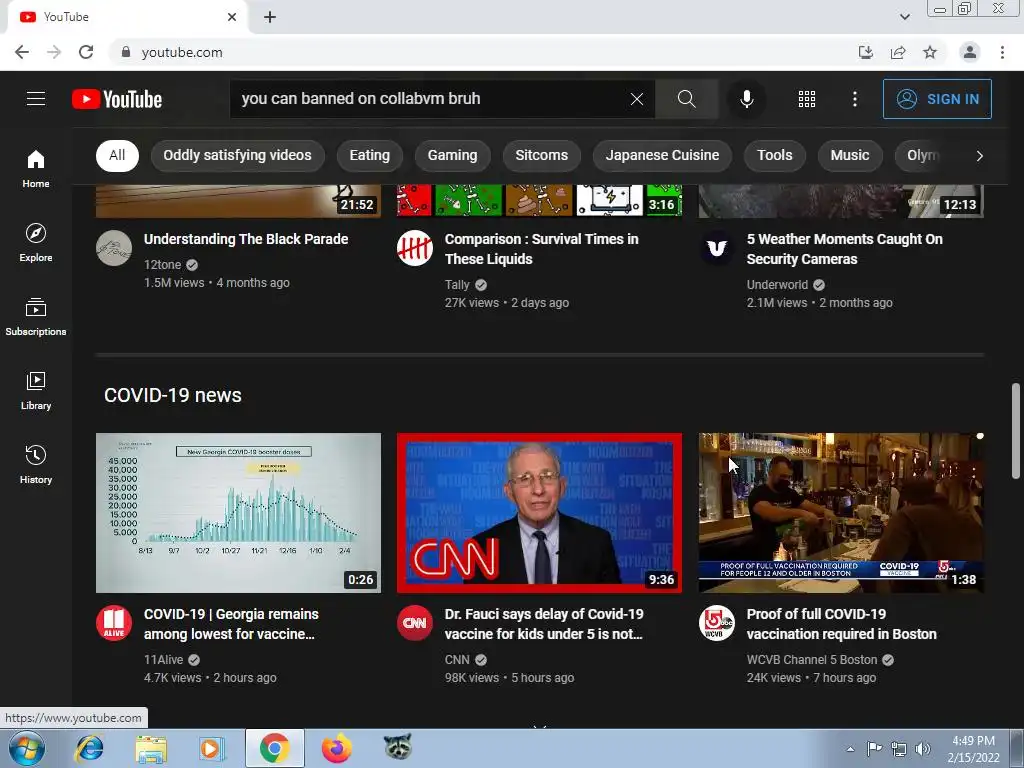Viewport: 1024px width, 768px height.
Task: Open the Underworld channel avatar
Action: (716, 248)
